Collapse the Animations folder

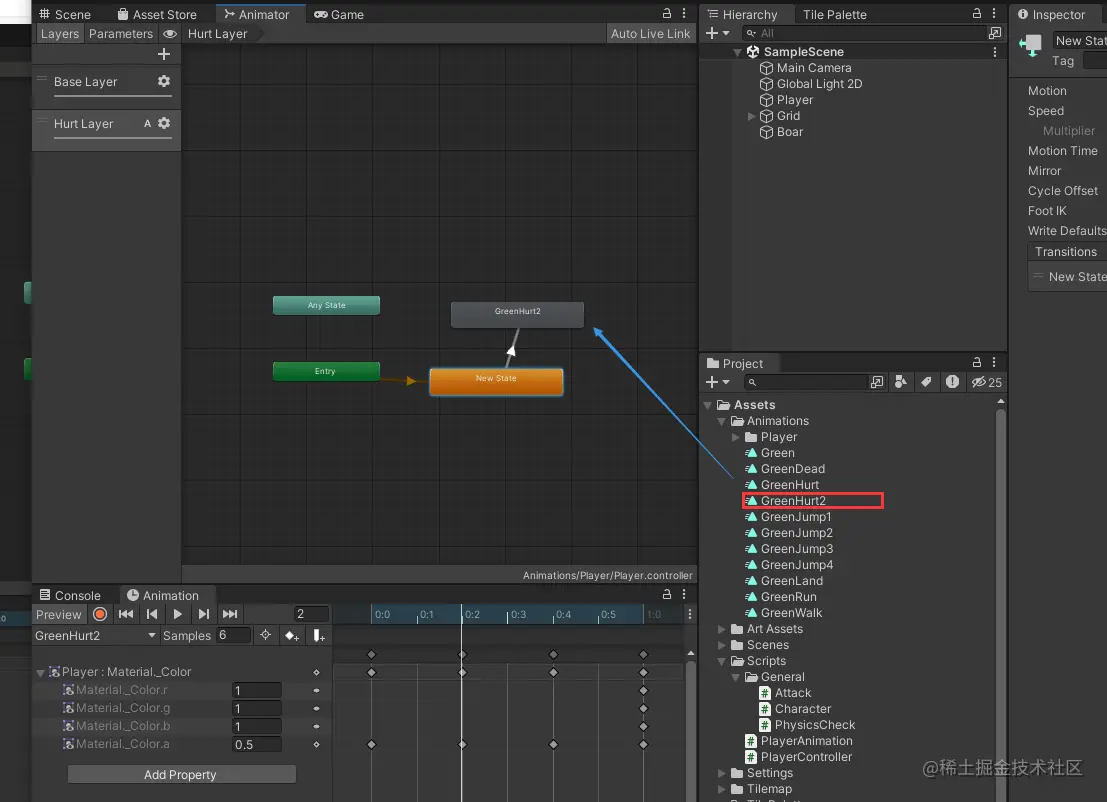click(x=722, y=421)
